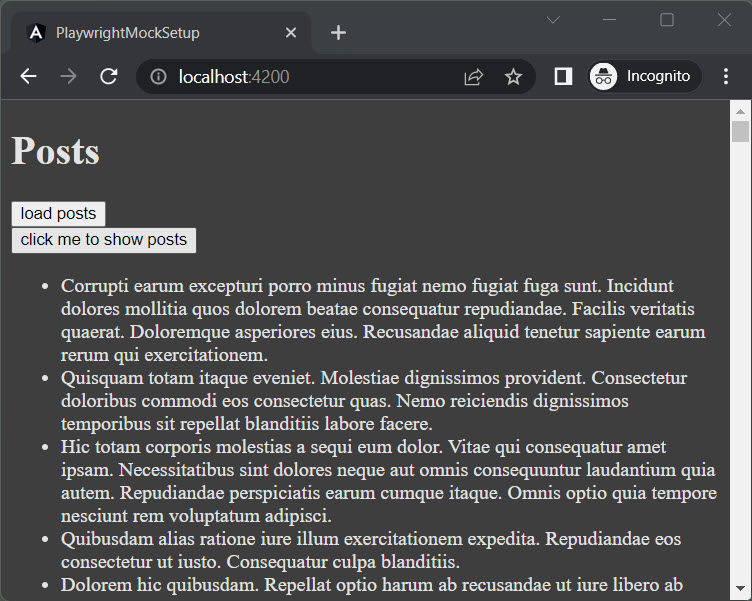Image resolution: width=752 pixels, height=601 pixels.
Task: Reload the localhost page
Action: [109, 76]
